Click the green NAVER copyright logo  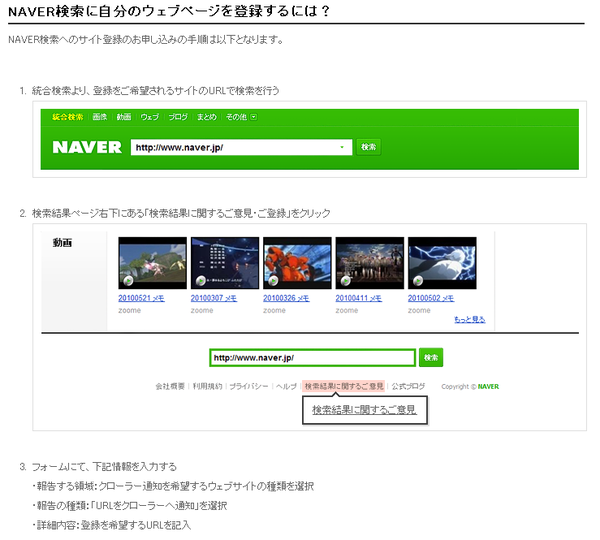(x=488, y=387)
